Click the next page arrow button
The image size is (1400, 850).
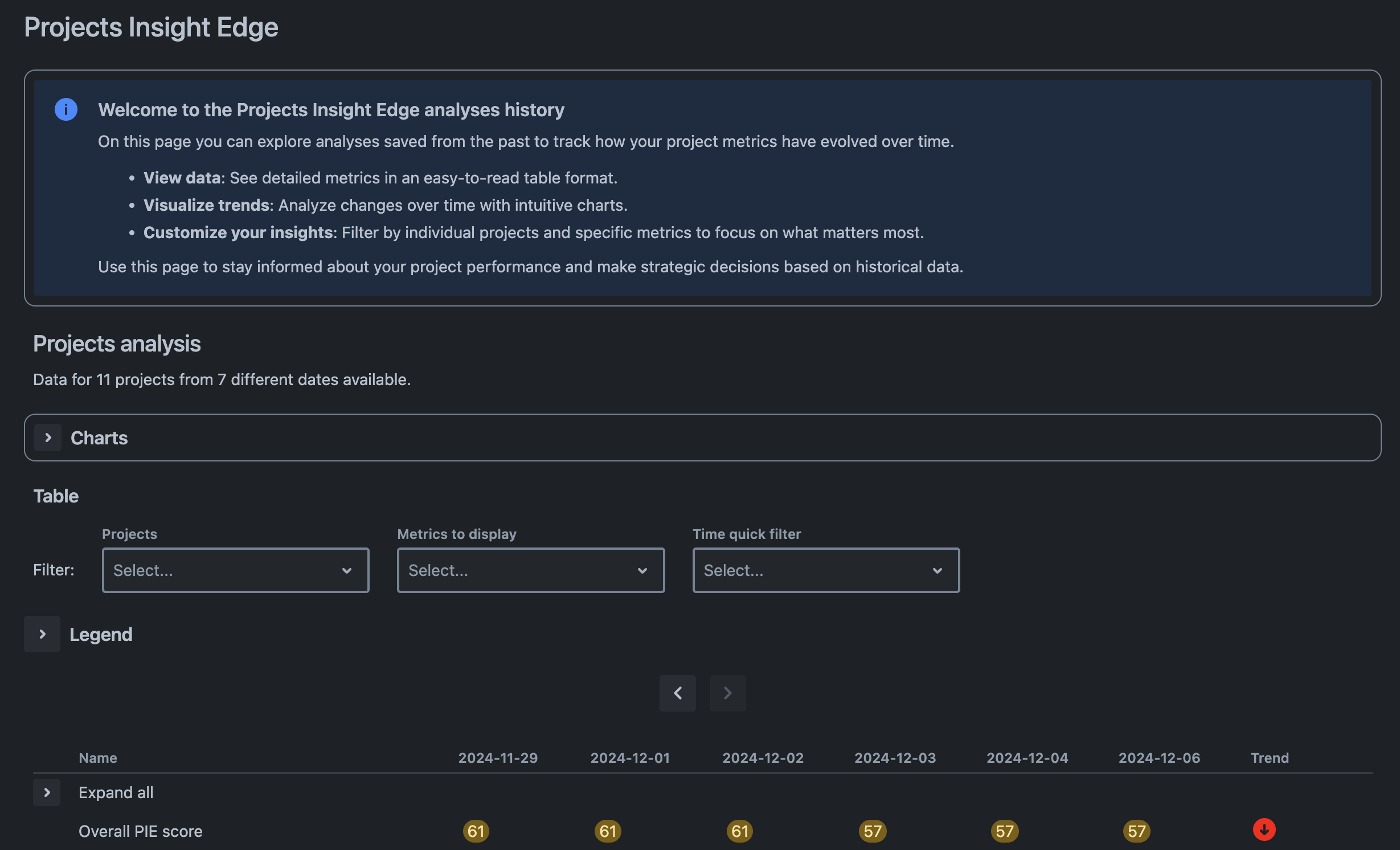pyautogui.click(x=727, y=693)
